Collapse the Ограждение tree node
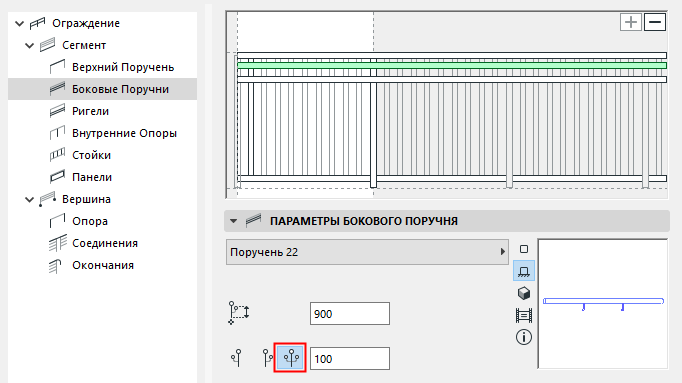The width and height of the screenshot is (682, 383). 20,23
